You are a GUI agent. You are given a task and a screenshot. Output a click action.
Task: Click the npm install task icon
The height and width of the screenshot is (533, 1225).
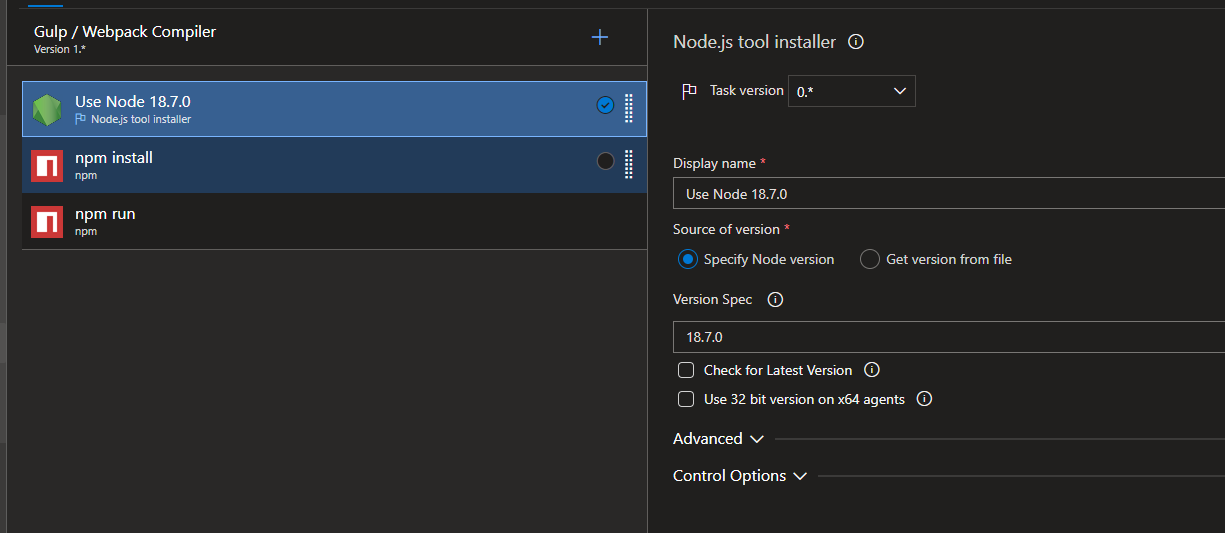(47, 165)
